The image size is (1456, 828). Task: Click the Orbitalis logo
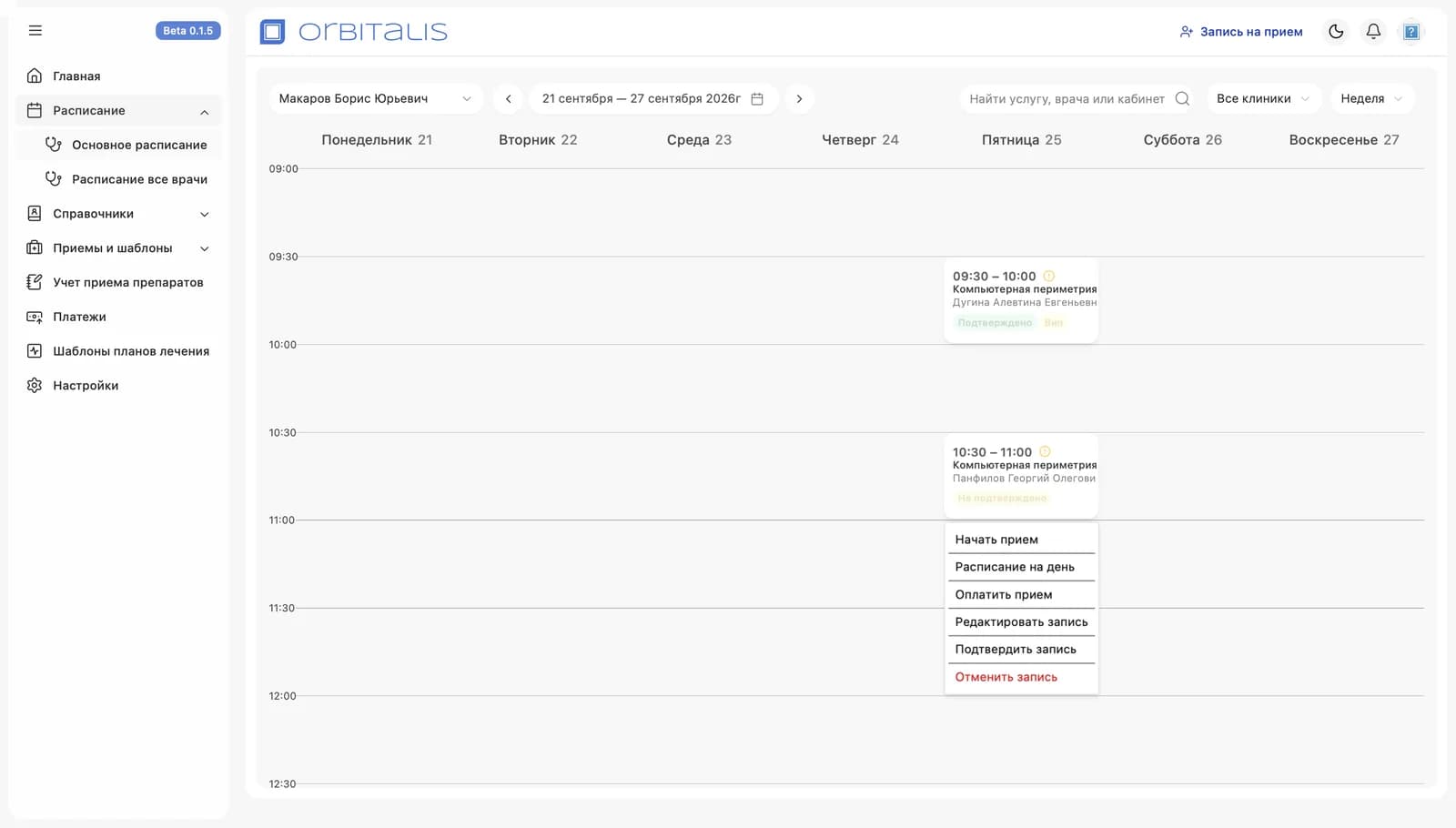[x=354, y=32]
